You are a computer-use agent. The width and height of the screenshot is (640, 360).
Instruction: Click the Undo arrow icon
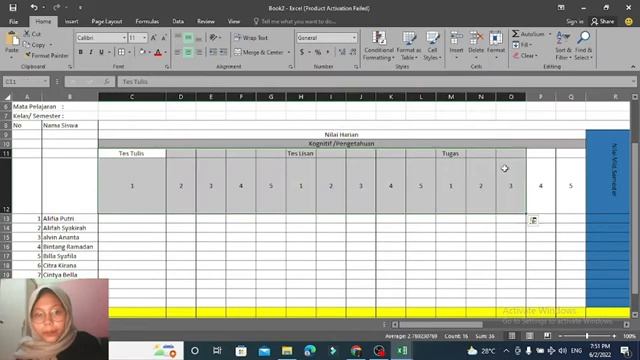click(34, 7)
